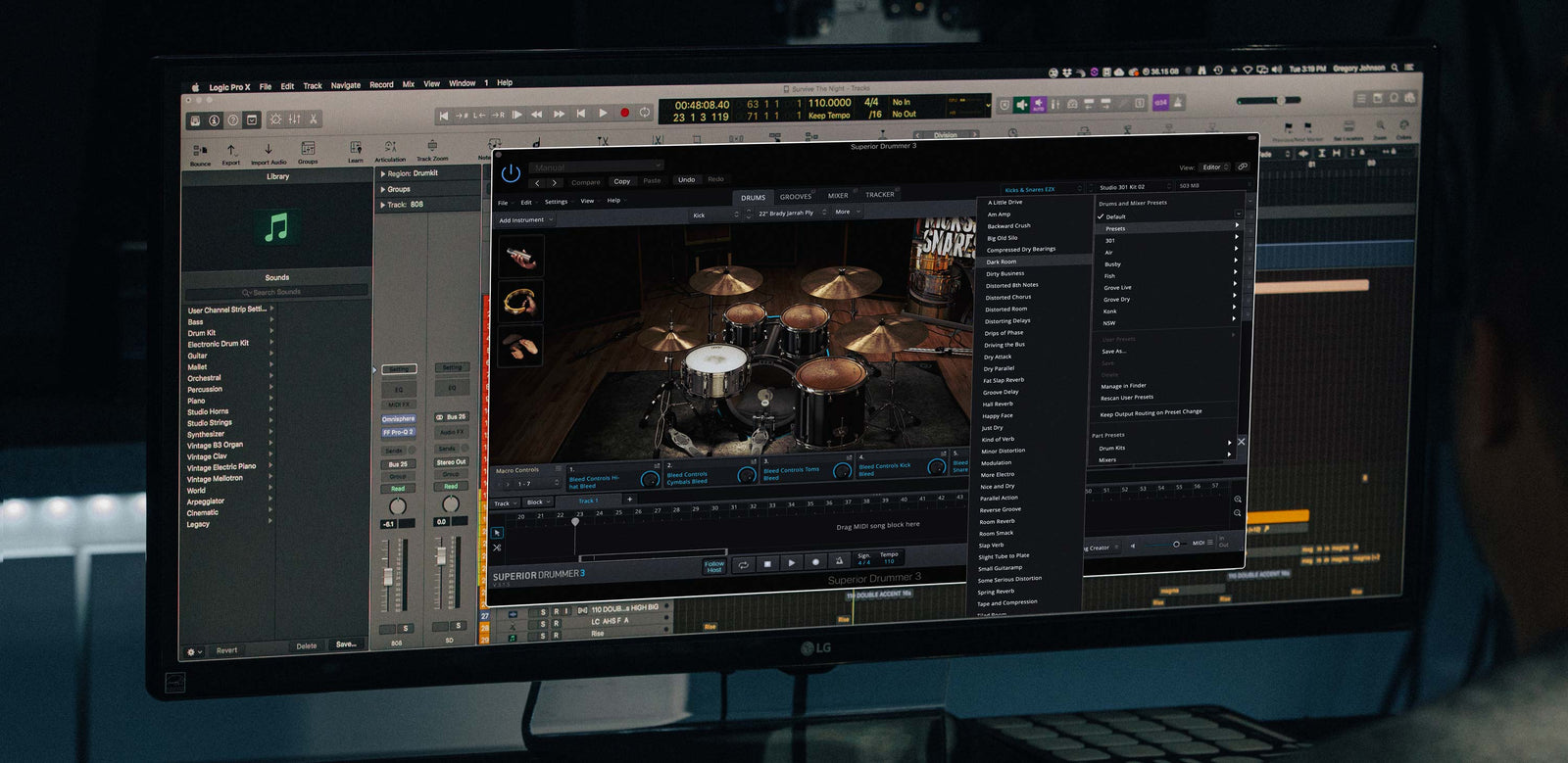
Task: Toggle the S solo button on the 808 channel strip
Action: click(x=405, y=628)
